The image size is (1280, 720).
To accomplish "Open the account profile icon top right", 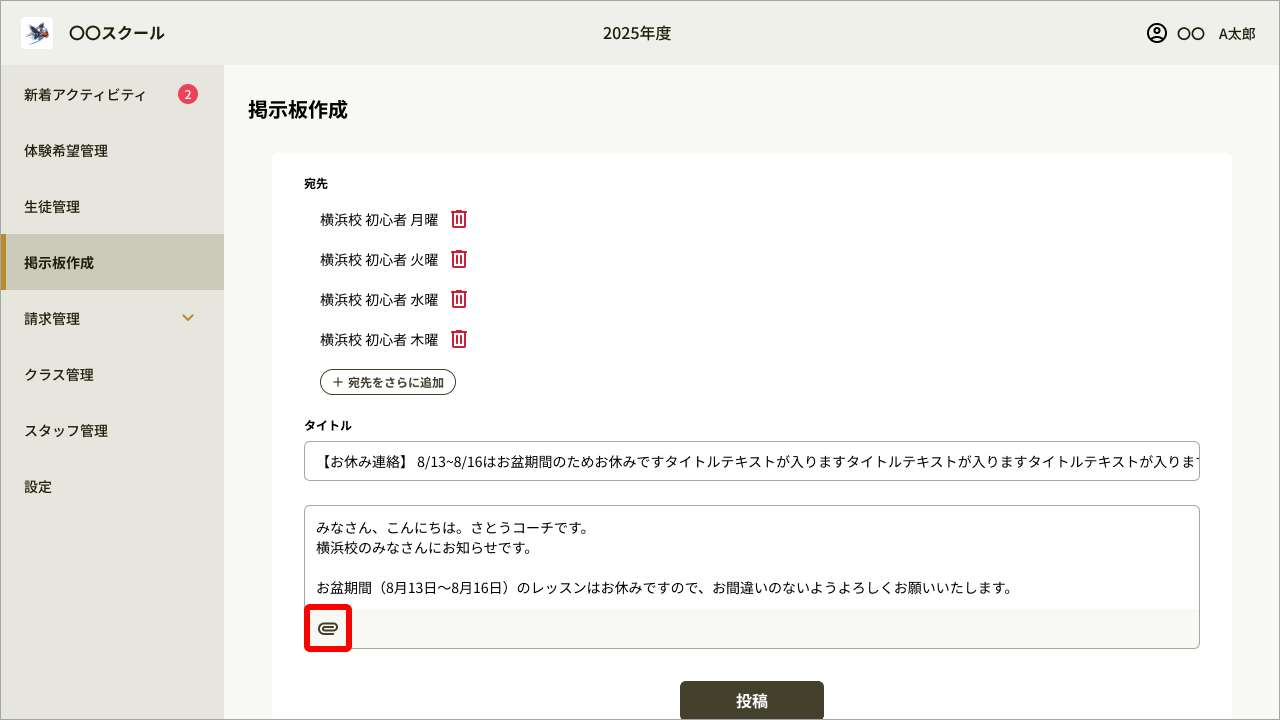I will pos(1157,32).
